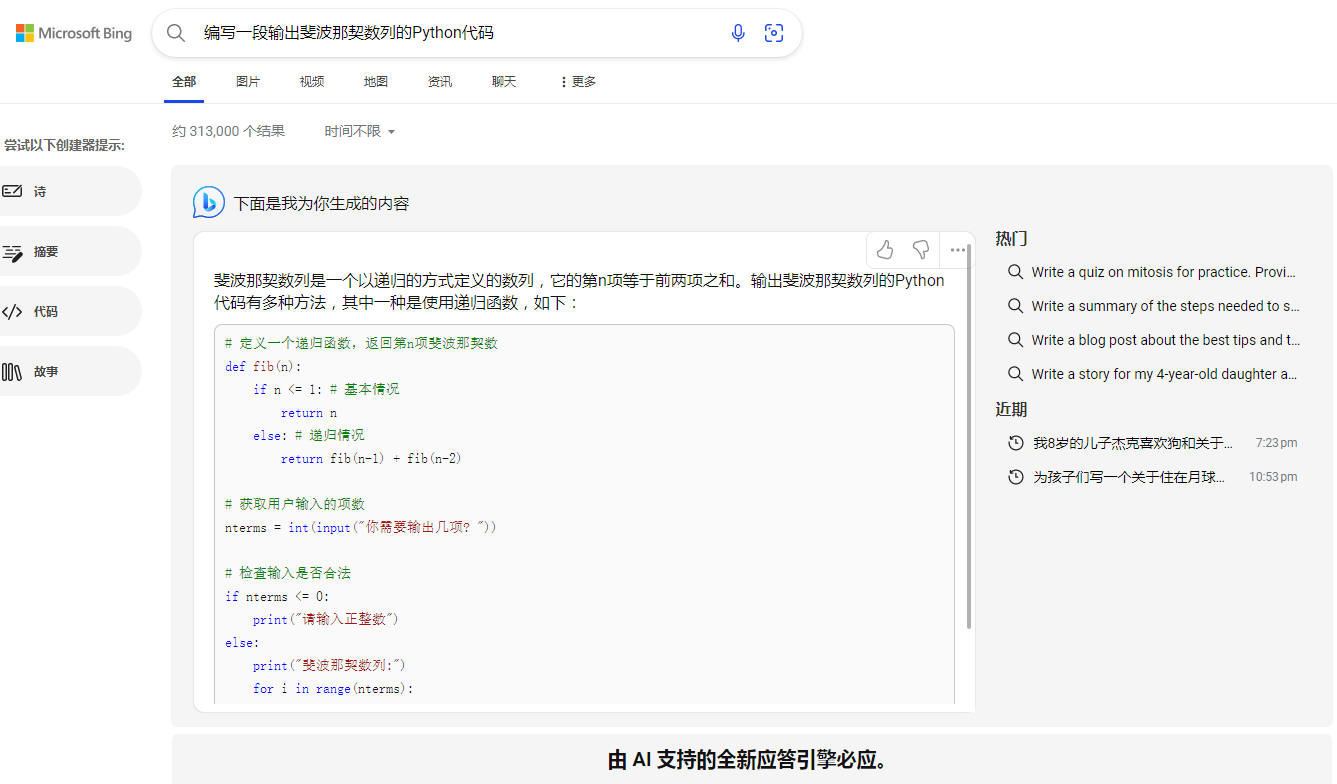Click the story books icon
The height and width of the screenshot is (784, 1337).
[x=12, y=372]
